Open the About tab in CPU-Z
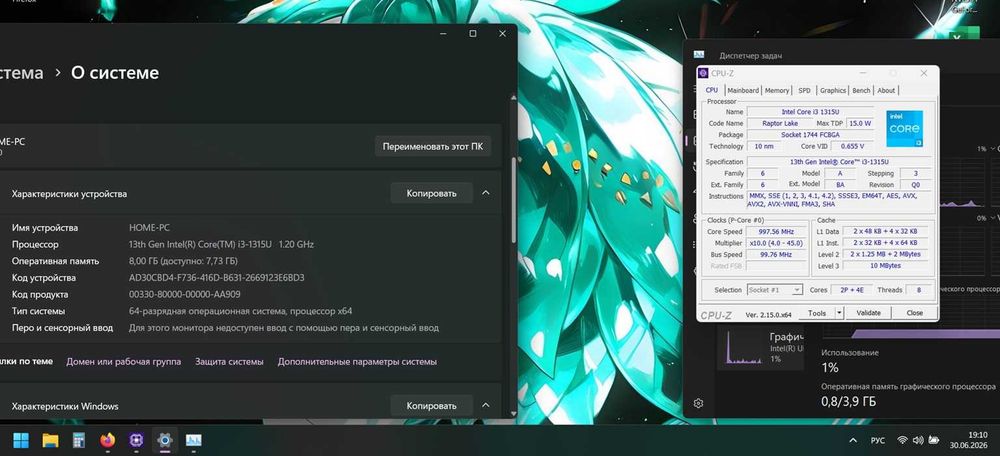This screenshot has height=456, width=1000. 886,91
